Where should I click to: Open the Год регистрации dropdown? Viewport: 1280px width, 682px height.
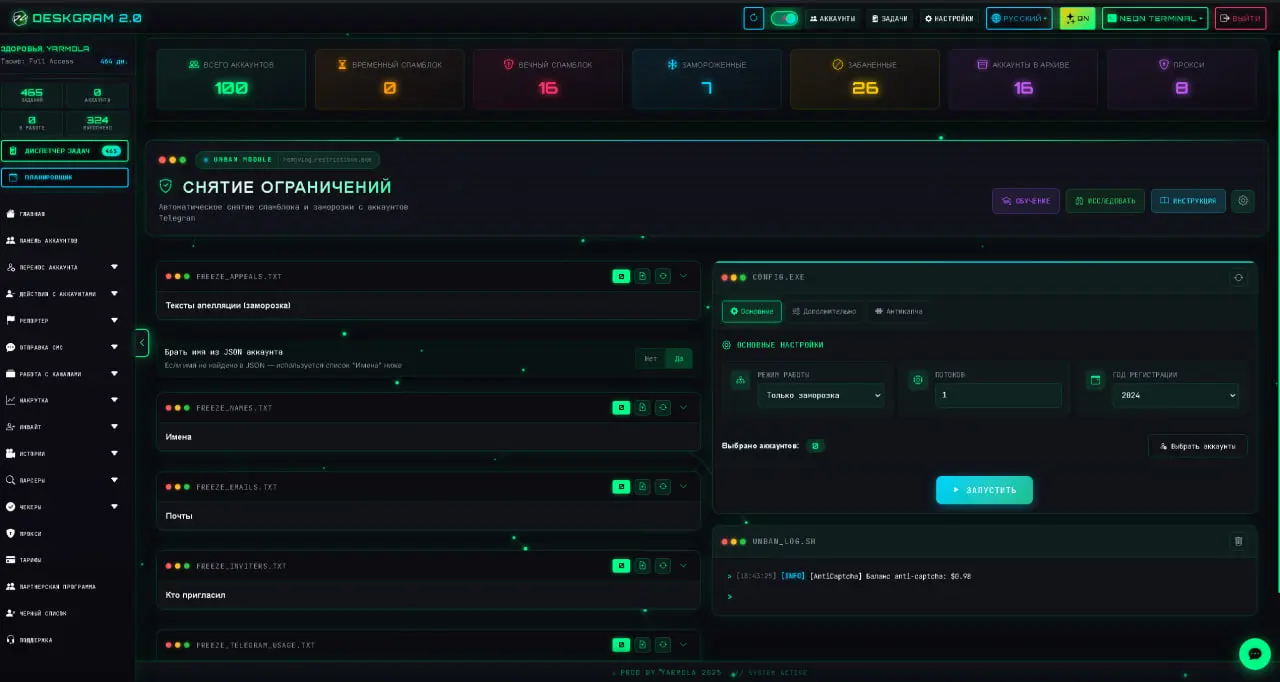pos(1175,395)
